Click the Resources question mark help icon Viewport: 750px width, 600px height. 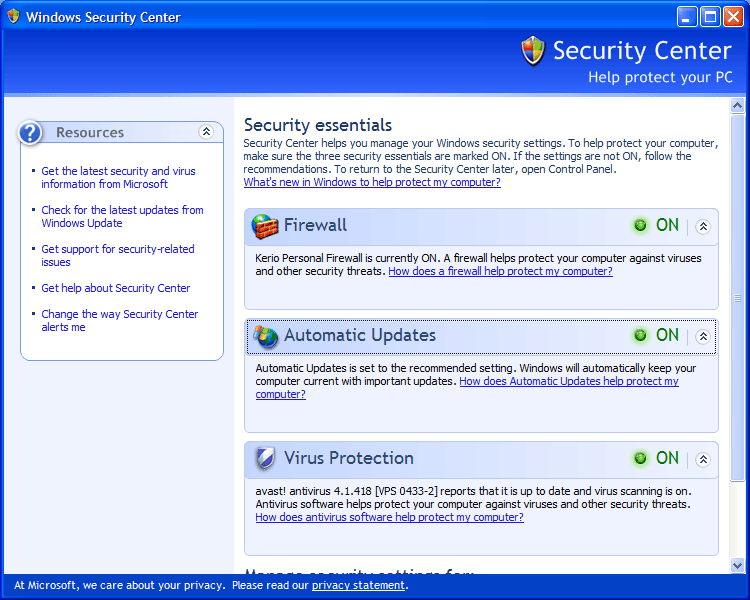[30, 133]
